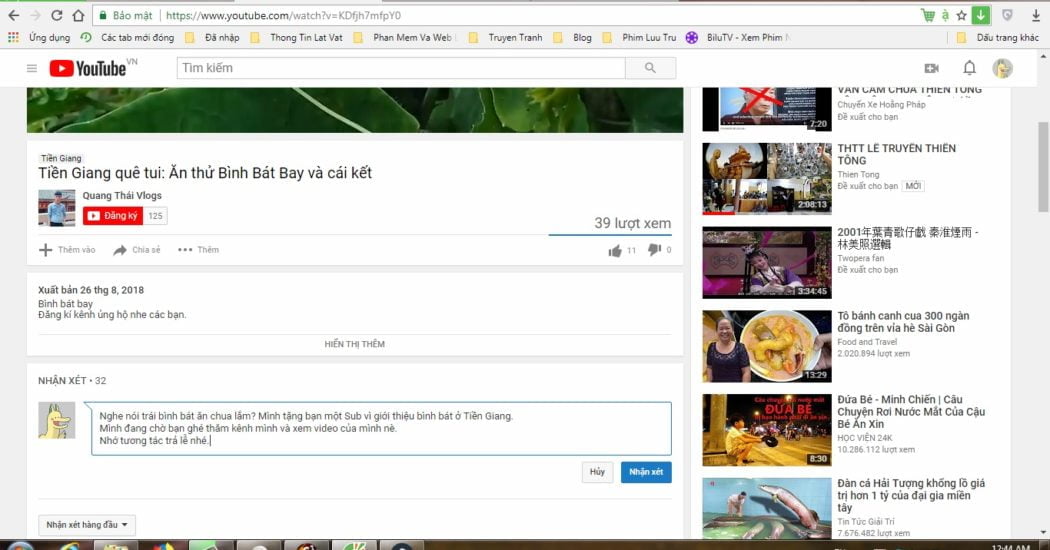This screenshot has height=550, width=1050.
Task: Cancel the comment with Hủy
Action: click(597, 472)
